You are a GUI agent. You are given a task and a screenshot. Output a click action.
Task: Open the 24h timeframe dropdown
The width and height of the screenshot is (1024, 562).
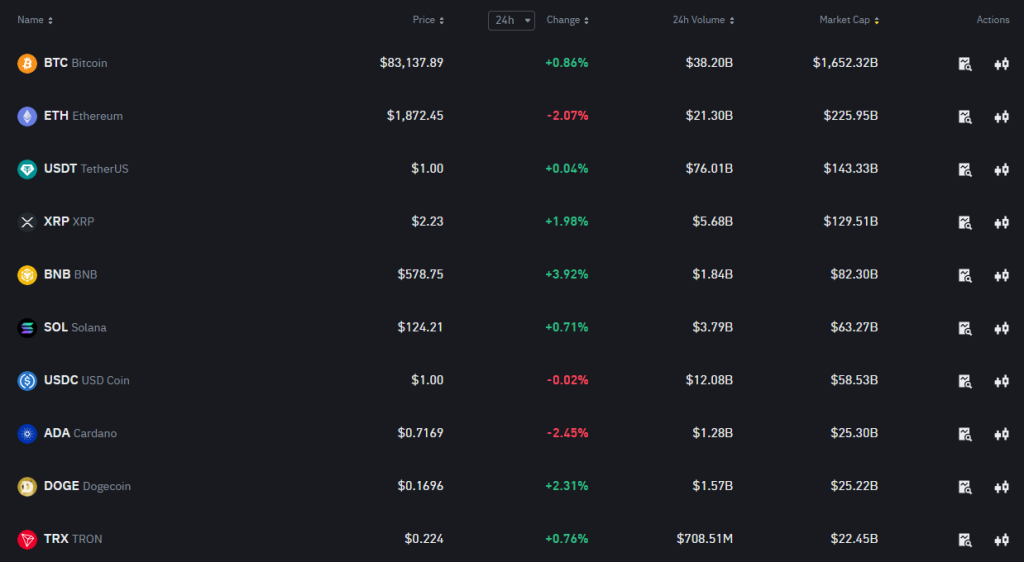511,20
